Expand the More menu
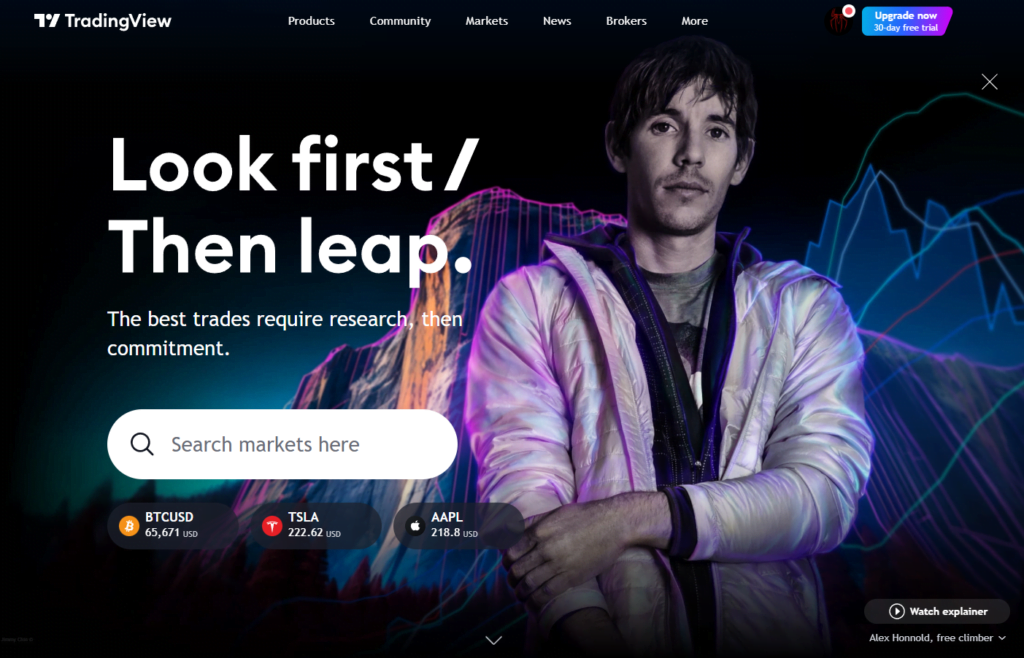Viewport: 1024px width, 658px height. tap(695, 21)
